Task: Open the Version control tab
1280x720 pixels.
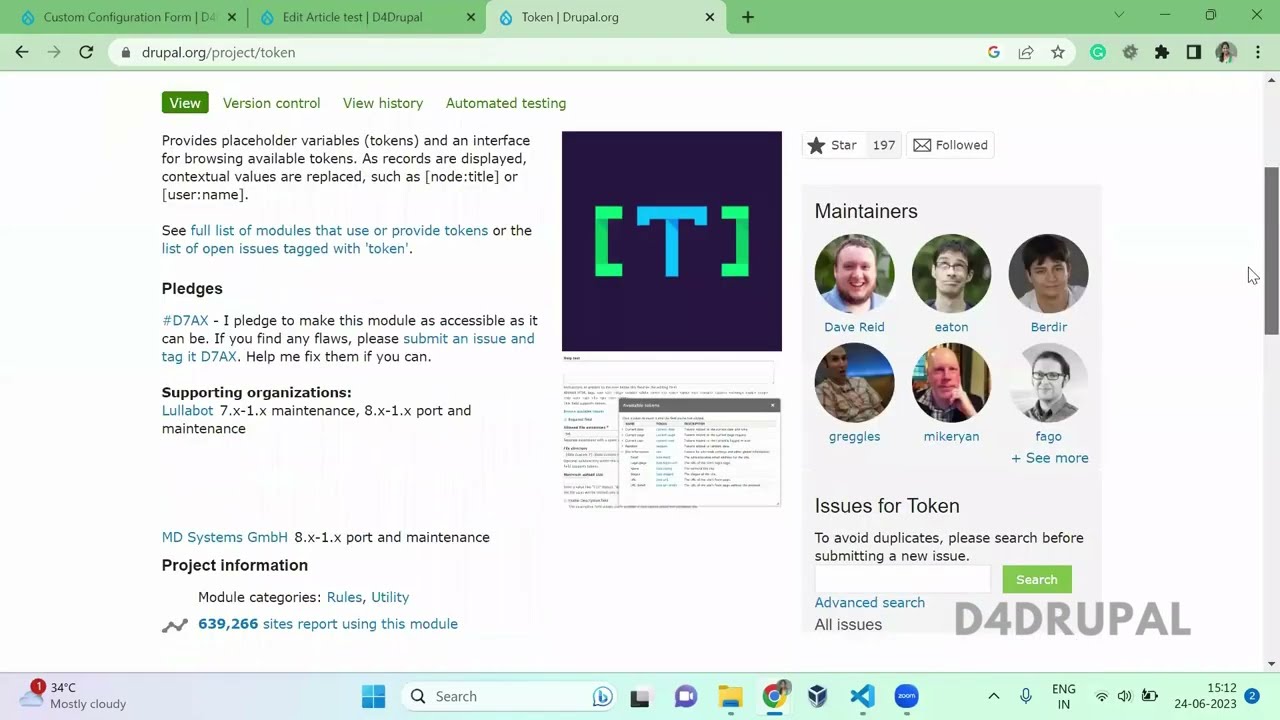Action: (271, 103)
